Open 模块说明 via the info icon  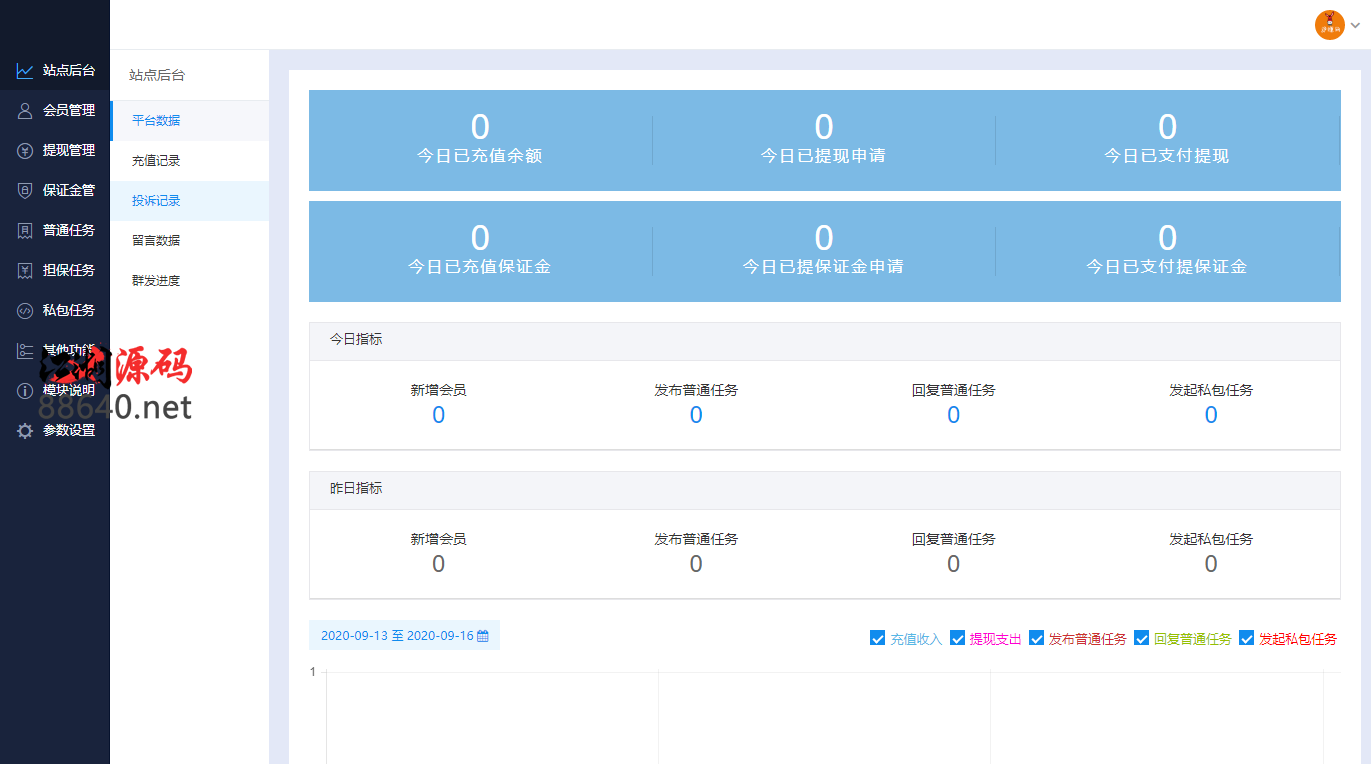pos(23,390)
